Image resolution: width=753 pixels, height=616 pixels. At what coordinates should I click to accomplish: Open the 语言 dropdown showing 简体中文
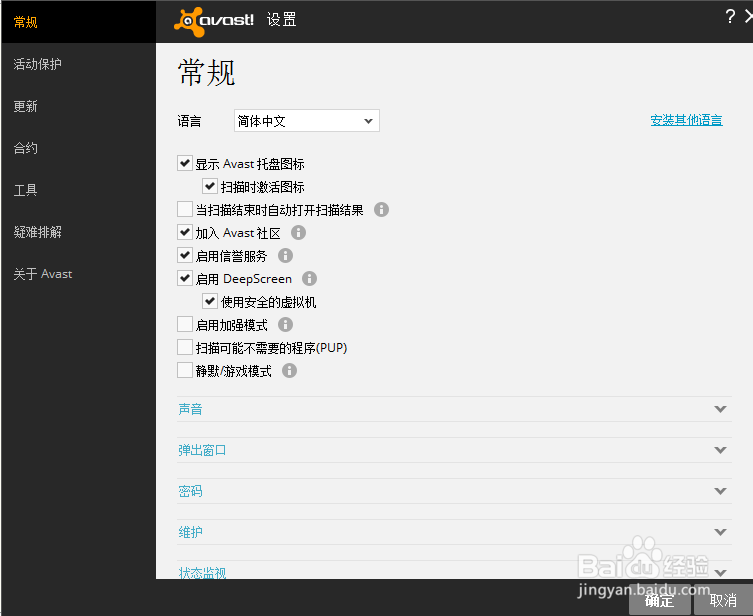[307, 121]
